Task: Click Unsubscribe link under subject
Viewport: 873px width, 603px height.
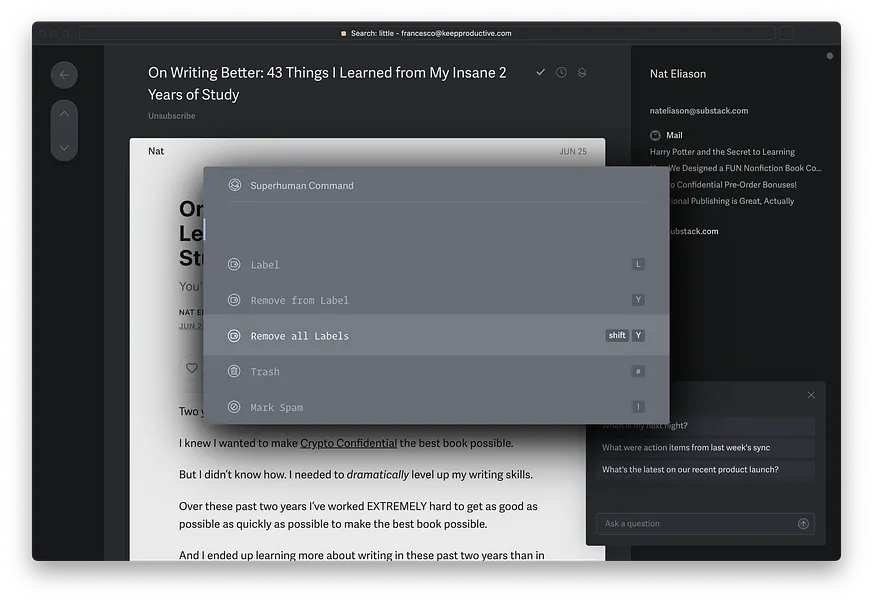Action: (x=171, y=116)
